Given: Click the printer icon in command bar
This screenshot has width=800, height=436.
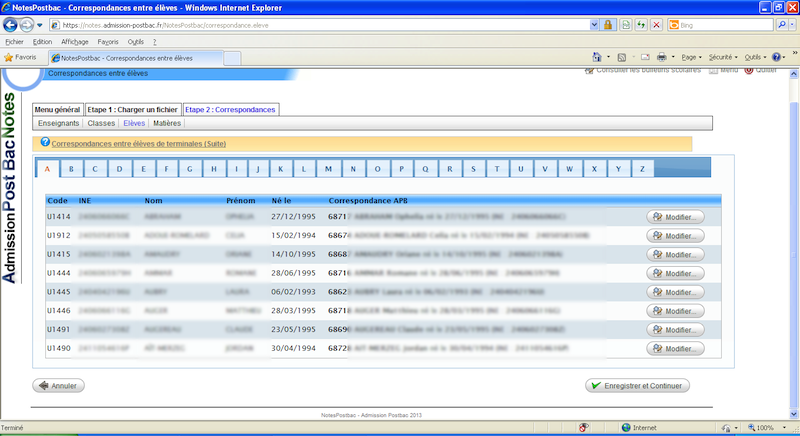Looking at the screenshot, I should (x=661, y=58).
